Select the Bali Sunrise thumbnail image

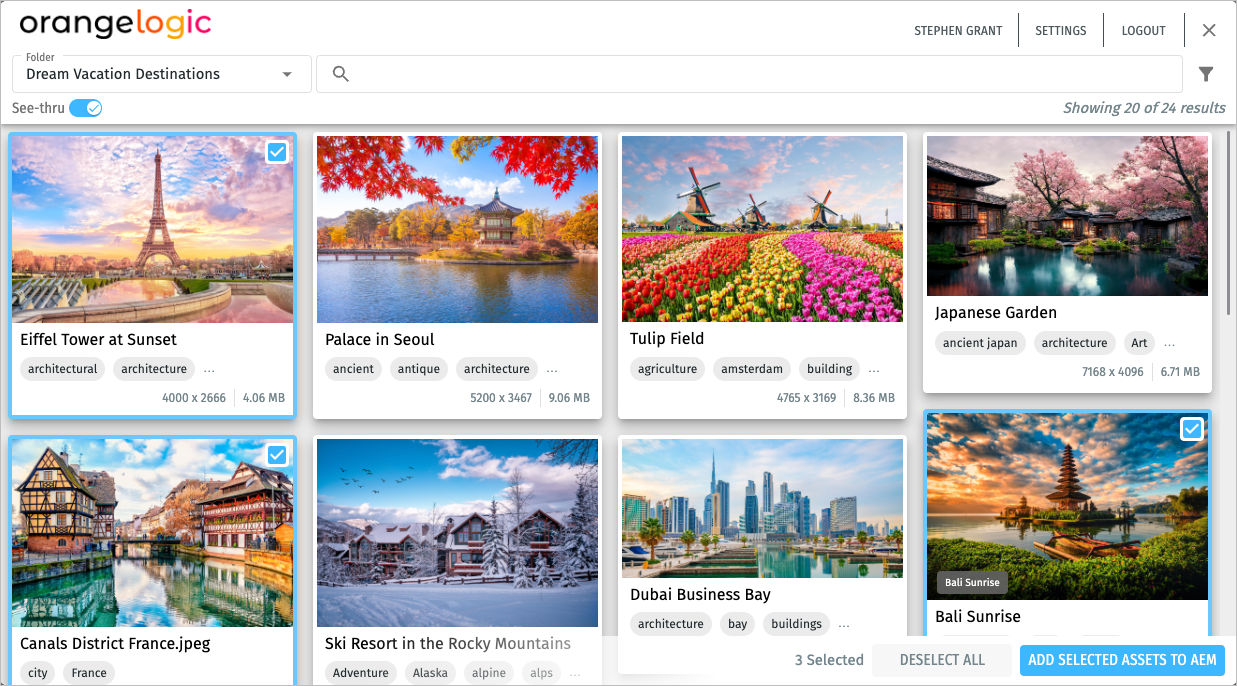pos(1067,506)
